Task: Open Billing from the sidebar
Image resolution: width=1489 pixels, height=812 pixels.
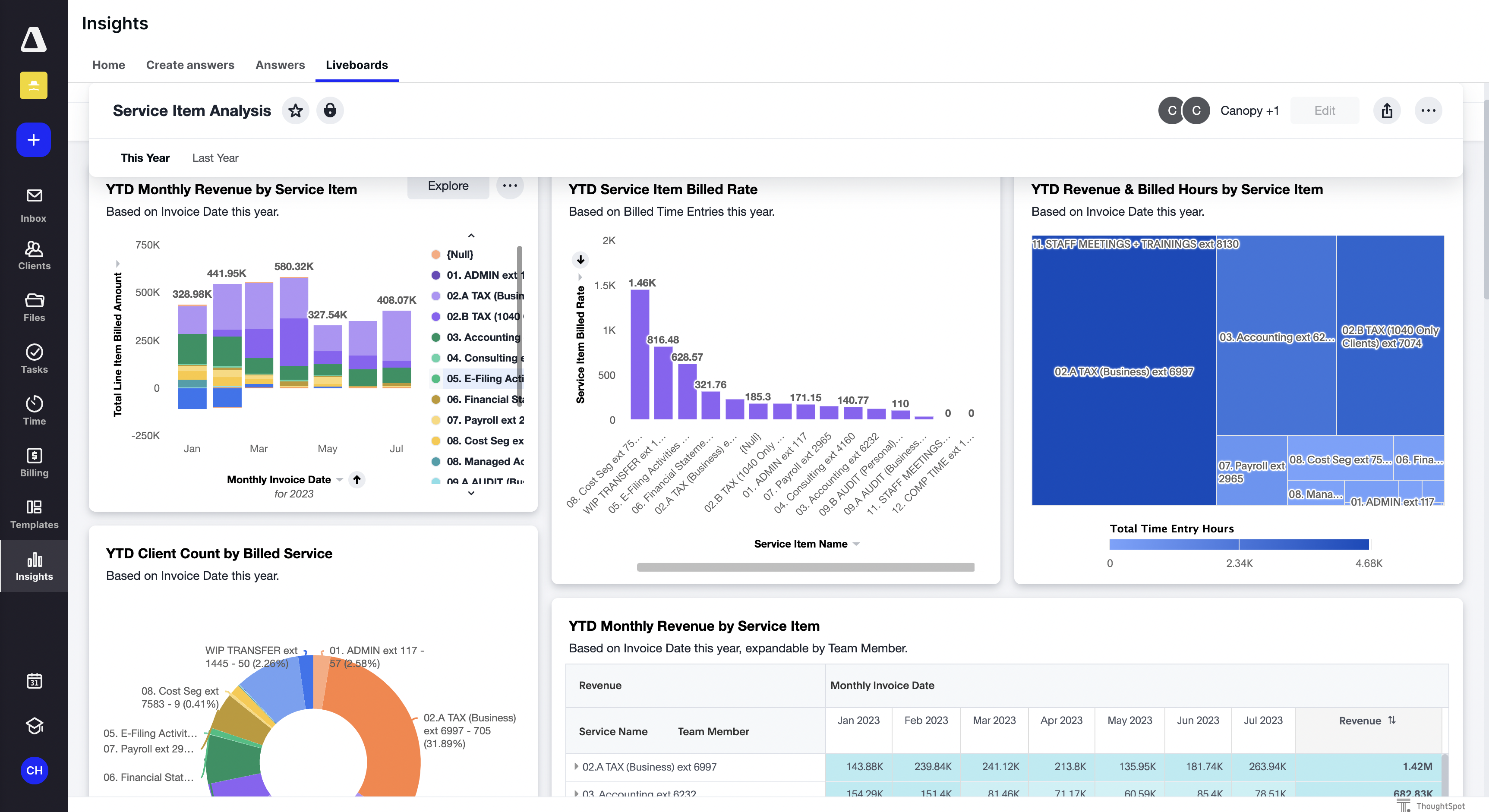Action: click(x=34, y=463)
